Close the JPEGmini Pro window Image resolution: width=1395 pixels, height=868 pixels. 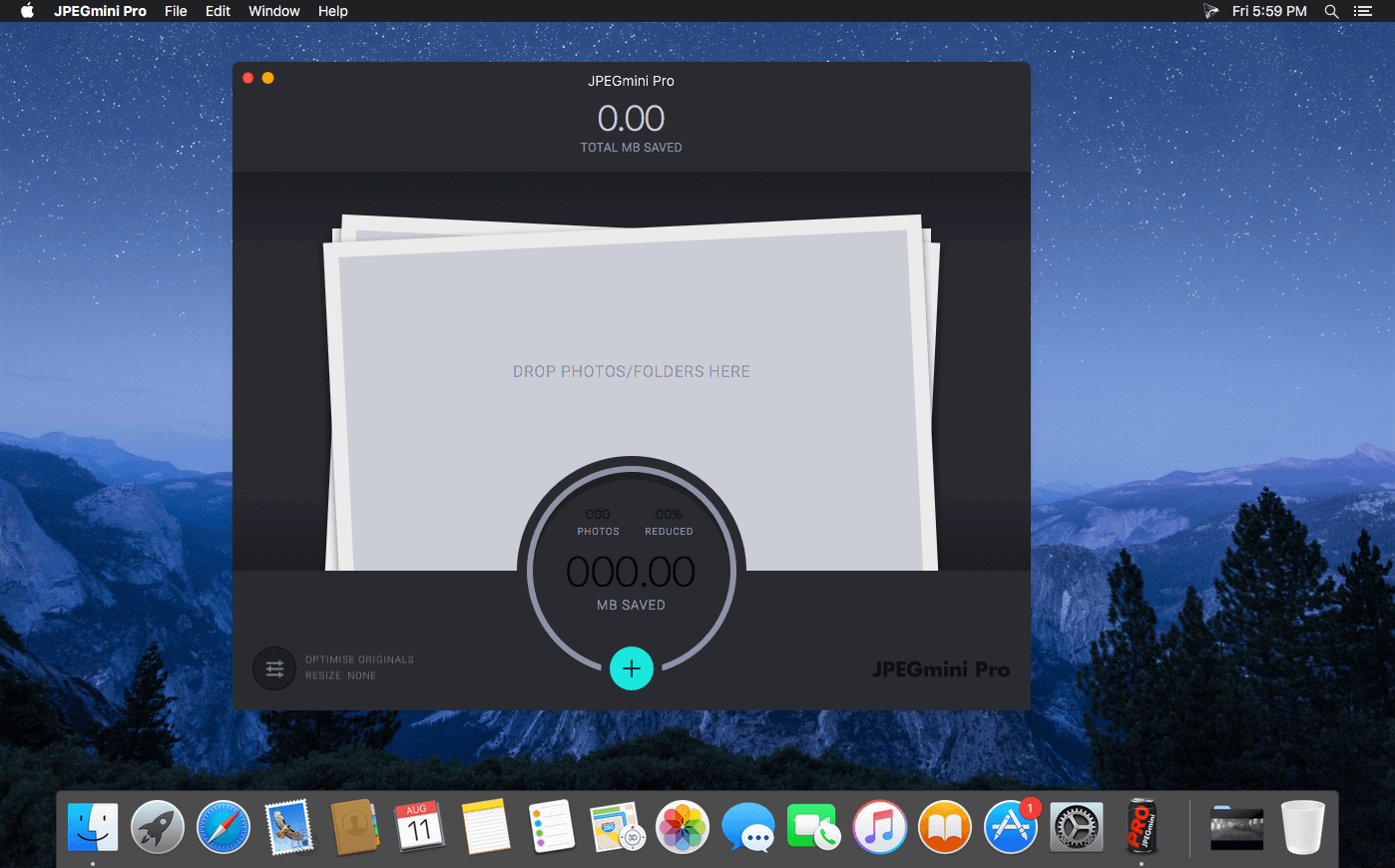pos(248,78)
